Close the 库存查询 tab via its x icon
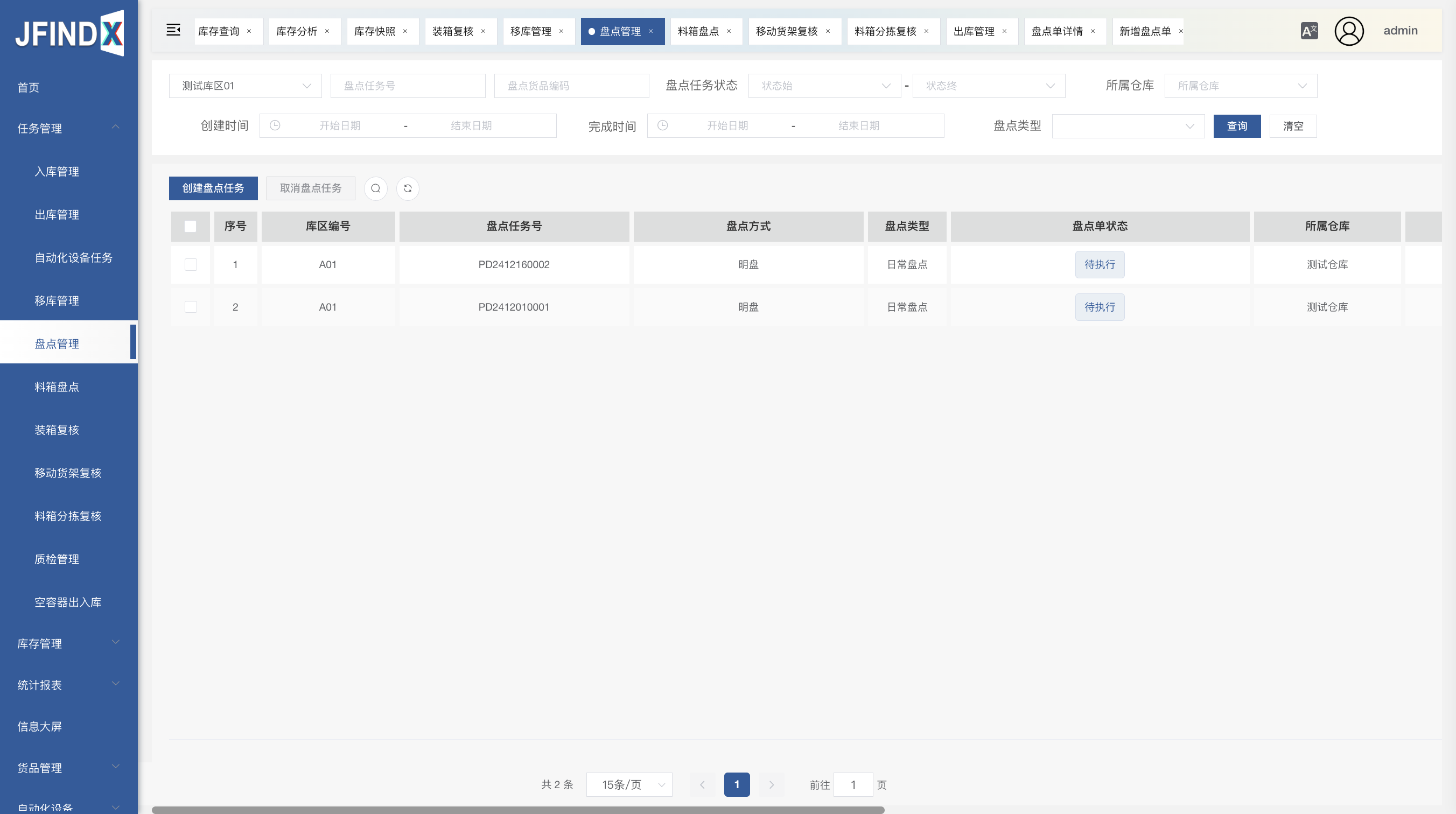This screenshot has height=814, width=1456. [x=249, y=31]
